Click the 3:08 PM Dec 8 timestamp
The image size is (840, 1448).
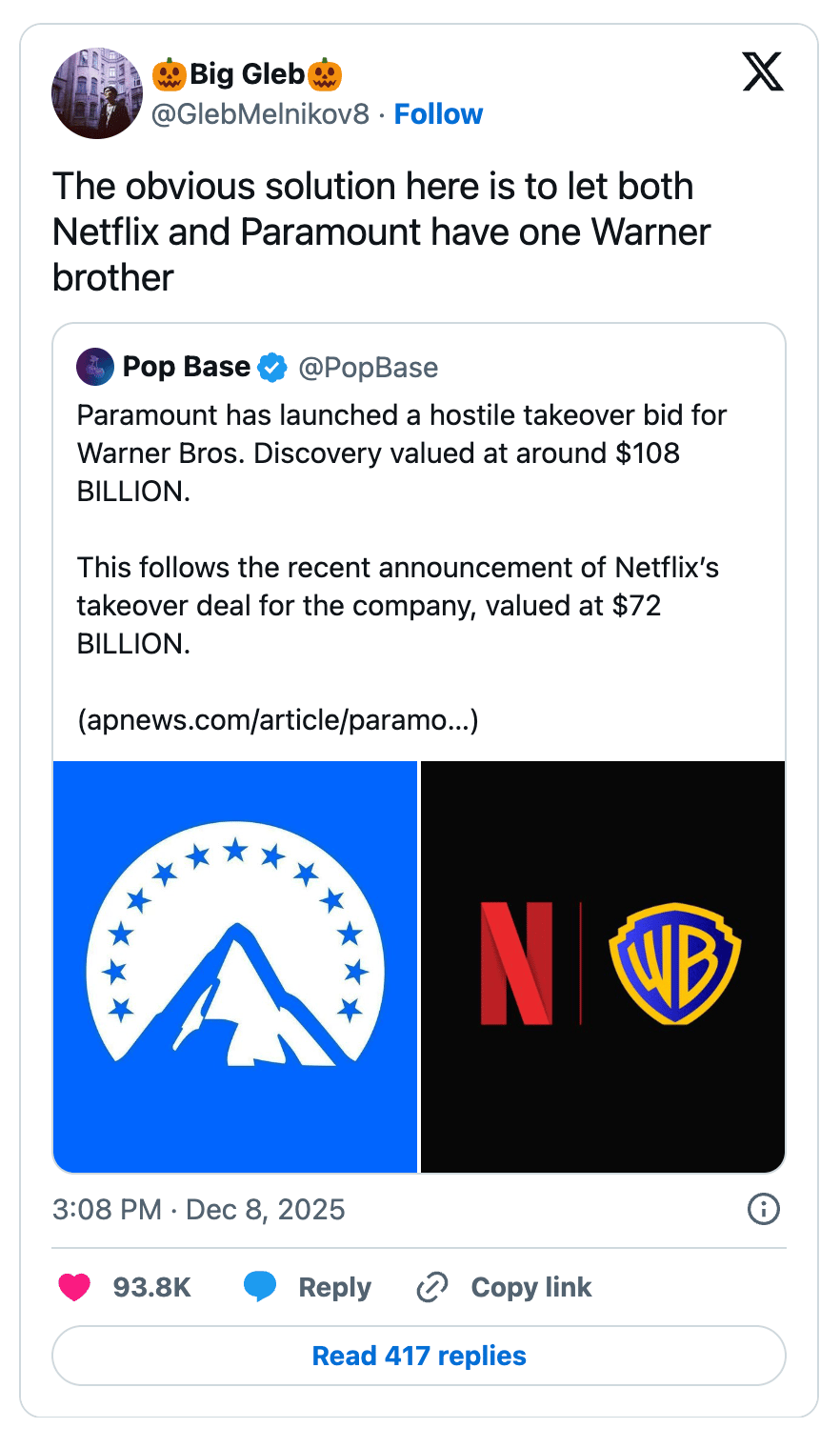pyautogui.click(x=198, y=1210)
